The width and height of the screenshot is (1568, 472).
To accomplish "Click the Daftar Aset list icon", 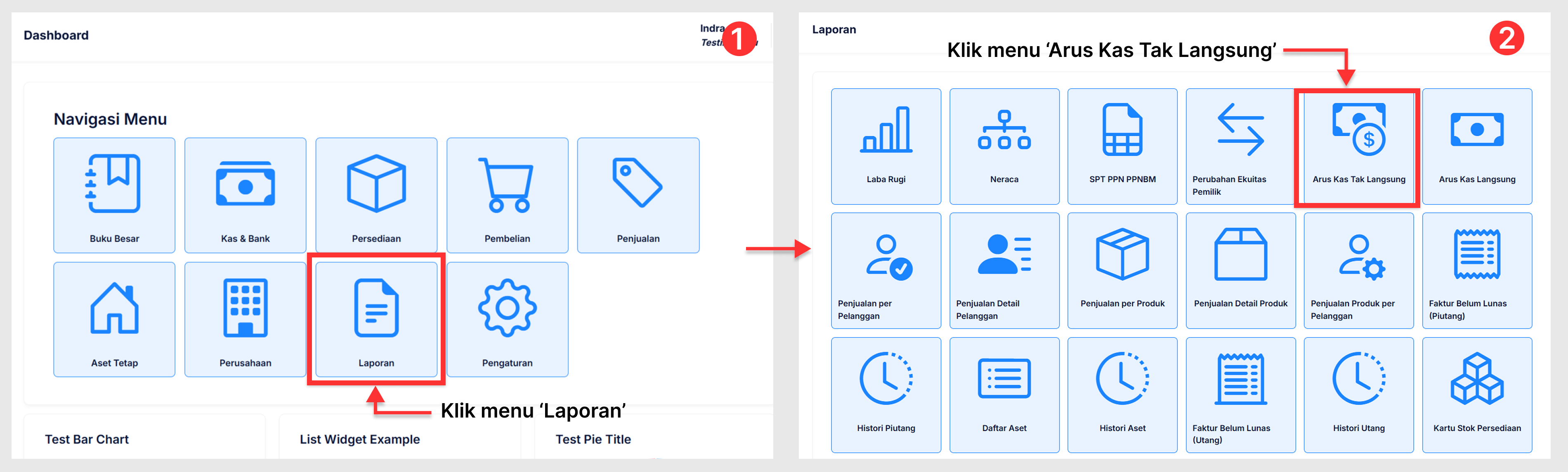I will (x=1004, y=379).
